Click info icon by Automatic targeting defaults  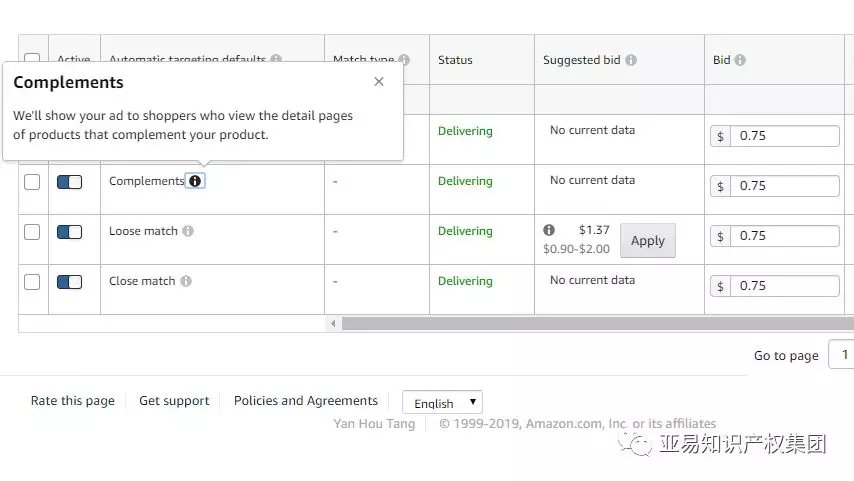(276, 60)
